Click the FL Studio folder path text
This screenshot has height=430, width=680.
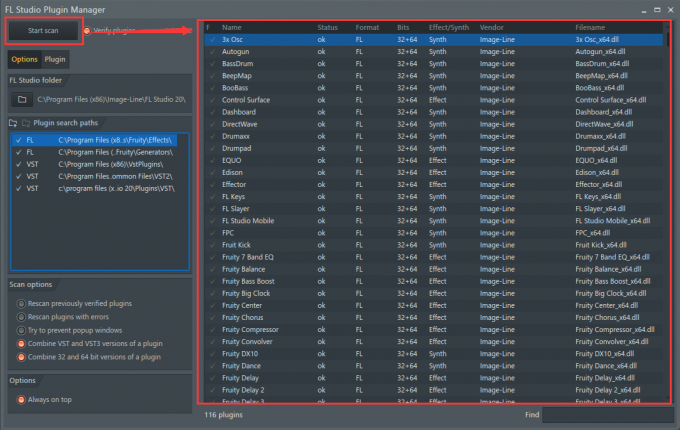coord(111,100)
